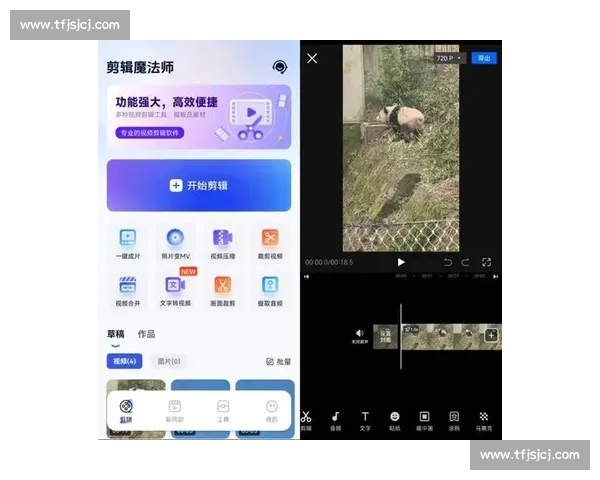Open the 裁剪视频 trim video tool

(x=270, y=244)
